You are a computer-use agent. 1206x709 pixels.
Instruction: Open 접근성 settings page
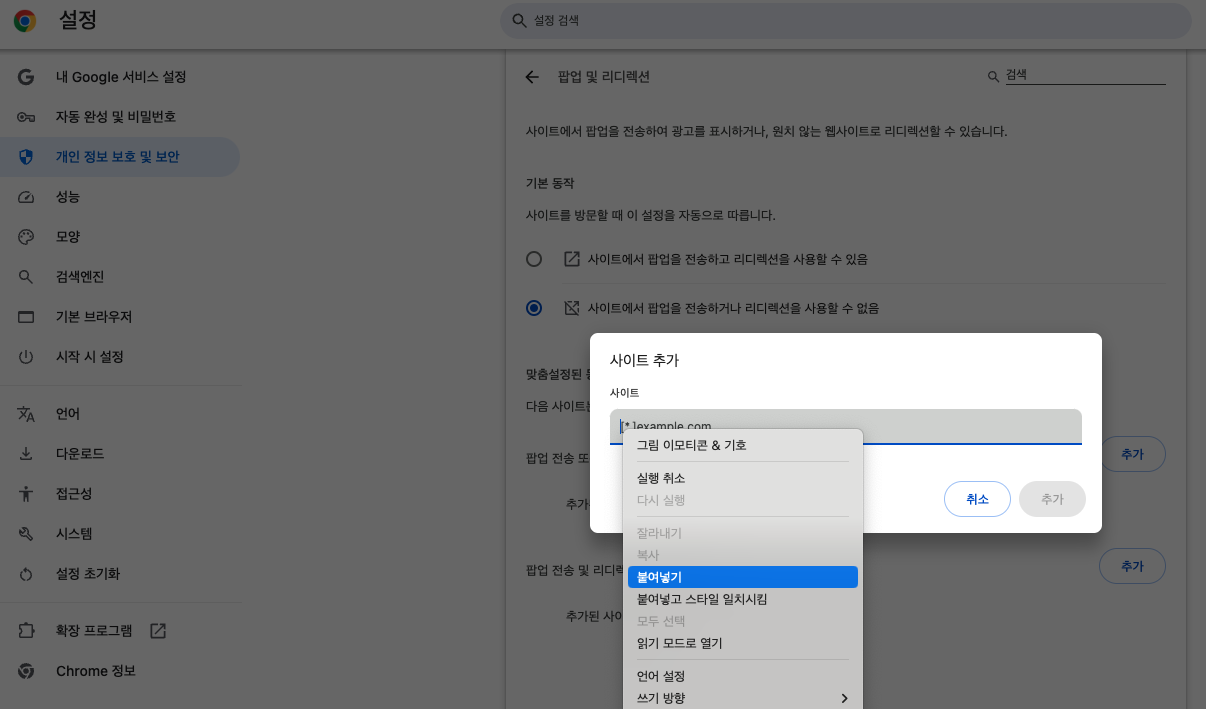pyautogui.click(x=120, y=494)
